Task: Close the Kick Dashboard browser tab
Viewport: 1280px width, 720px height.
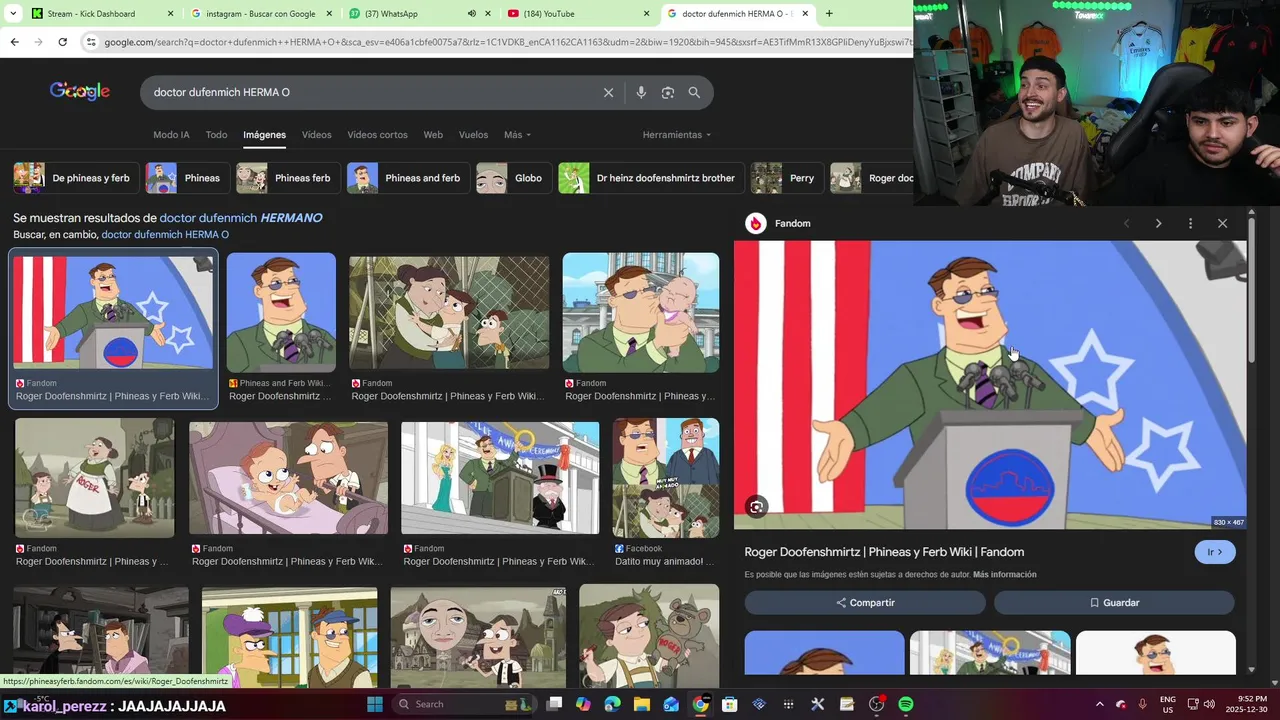Action: point(170,14)
